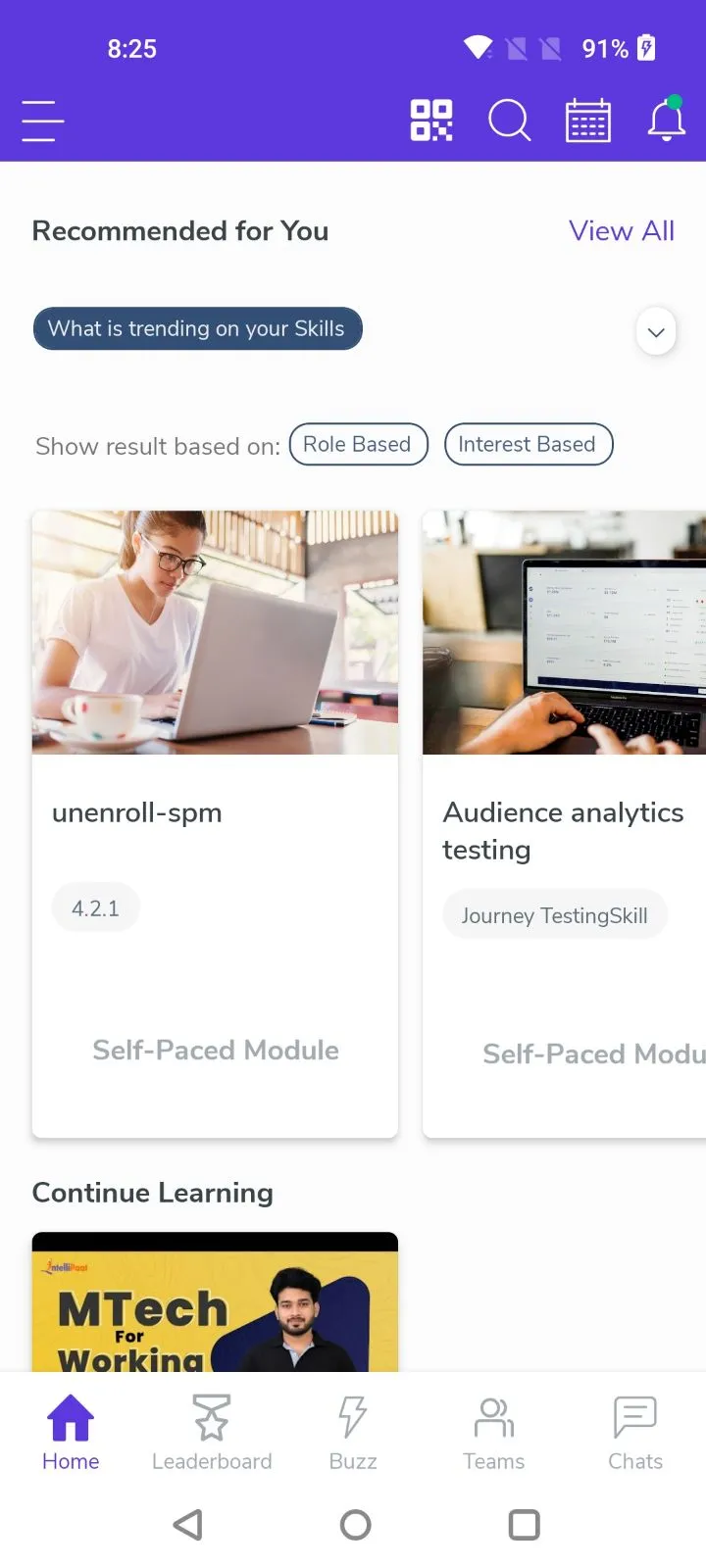Image resolution: width=706 pixels, height=1568 pixels.
Task: Toggle the Role Based filter
Action: coord(358,444)
